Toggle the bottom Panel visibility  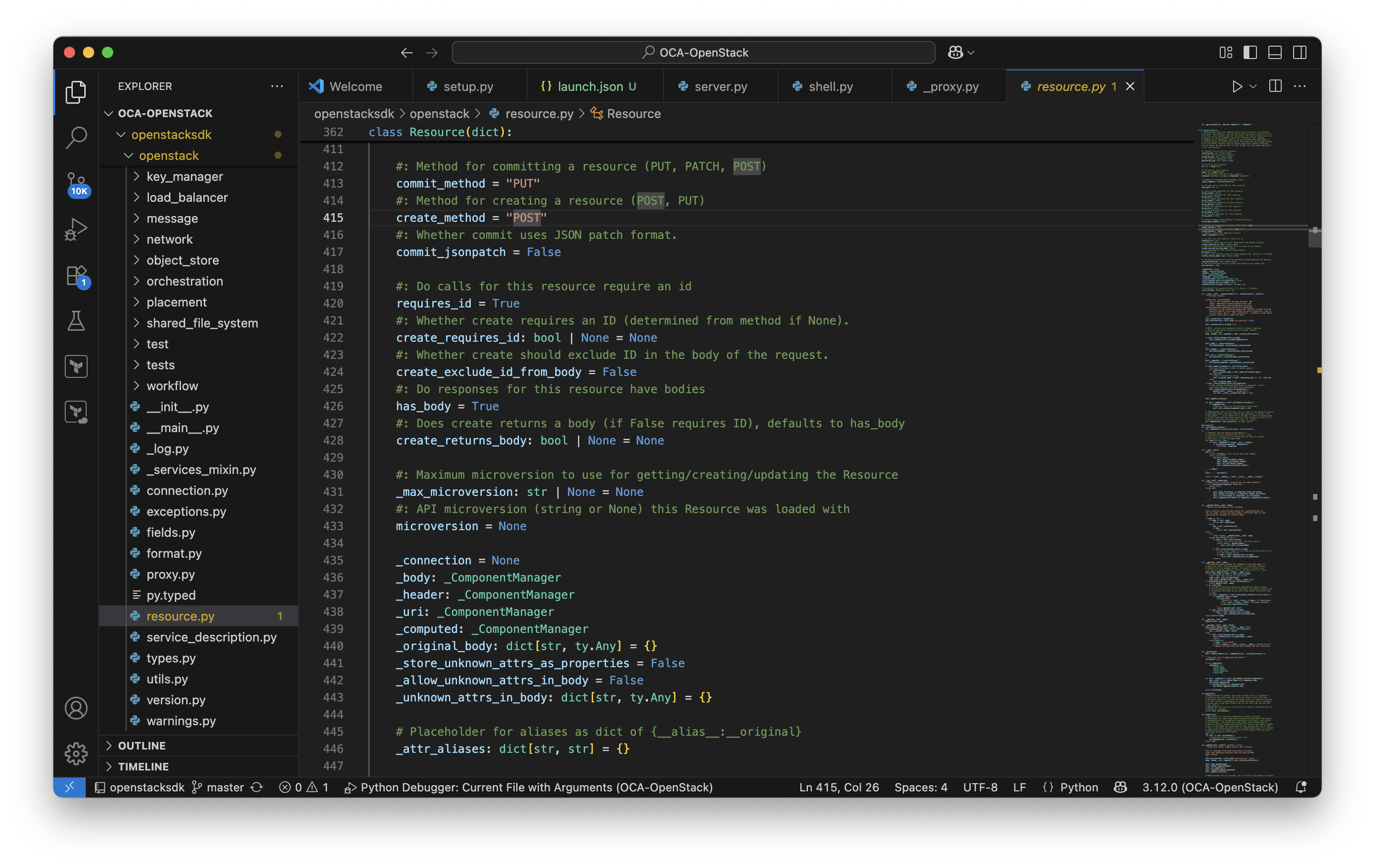click(x=1275, y=52)
